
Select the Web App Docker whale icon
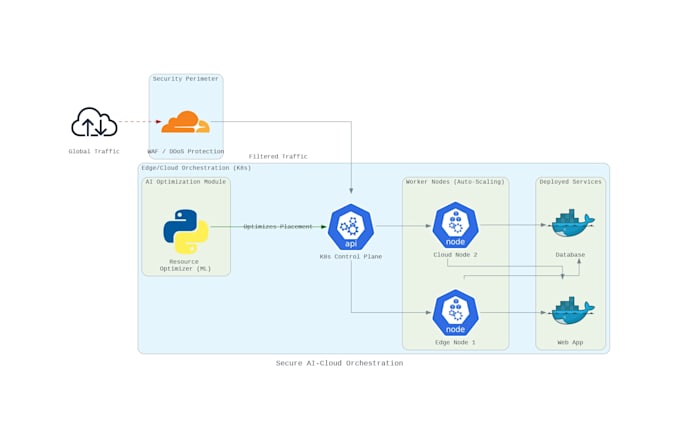point(572,311)
